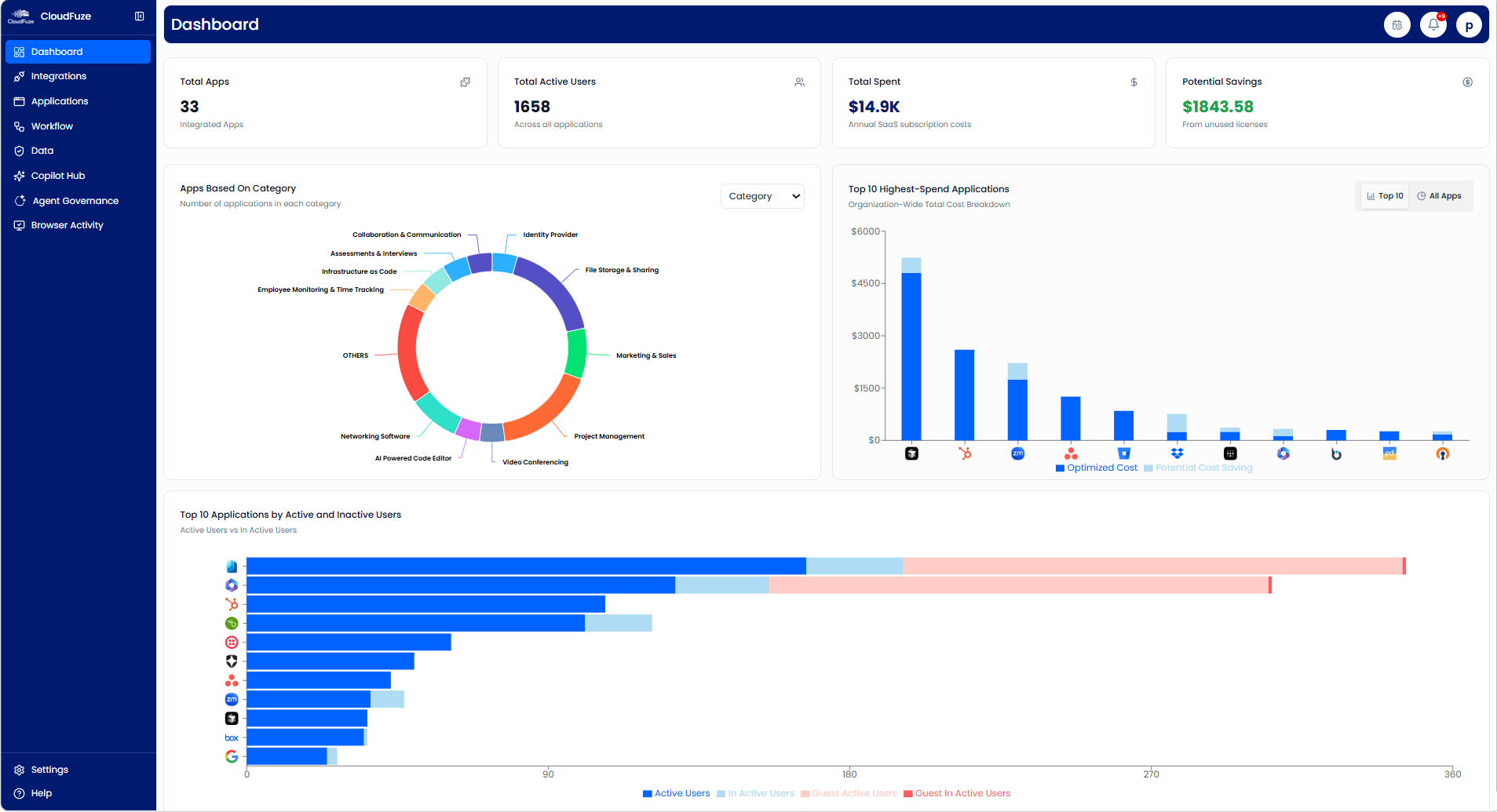The width and height of the screenshot is (1497, 812).
Task: Open Agent Governance in sidebar
Action: pos(78,201)
